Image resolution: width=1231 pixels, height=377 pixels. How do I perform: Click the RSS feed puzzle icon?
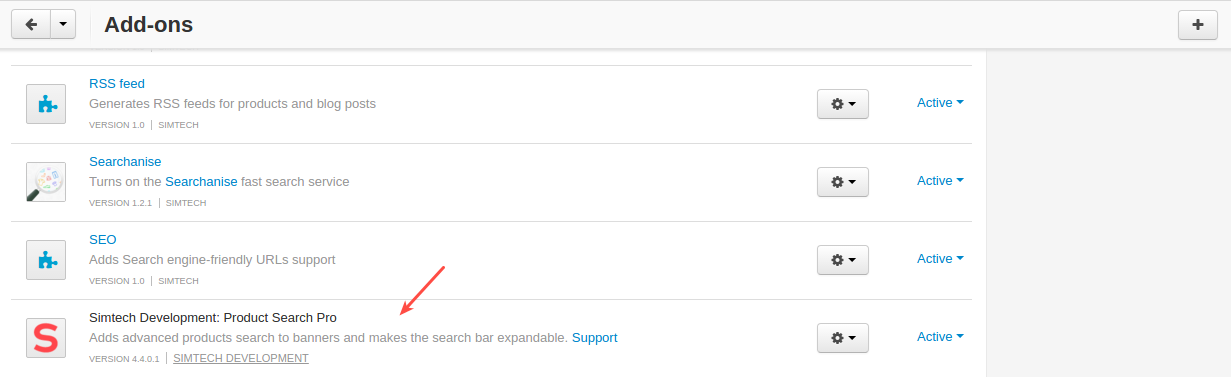pyautogui.click(x=46, y=104)
